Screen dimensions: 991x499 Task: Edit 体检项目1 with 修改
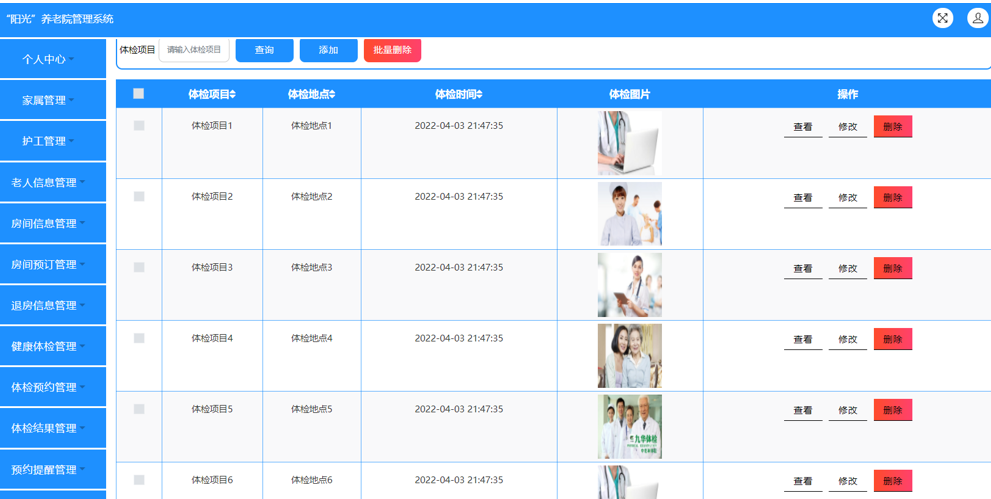(x=848, y=127)
